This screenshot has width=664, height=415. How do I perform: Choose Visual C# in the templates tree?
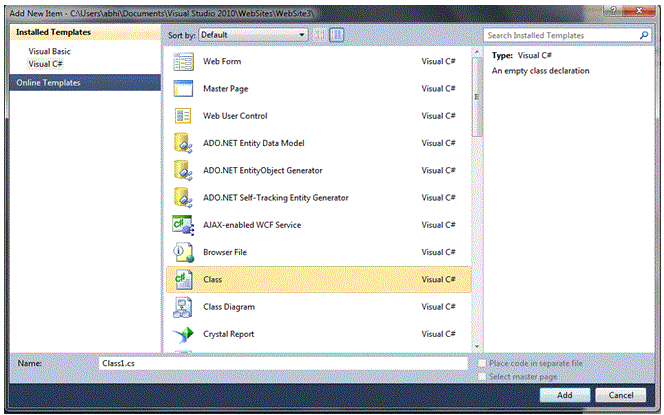point(46,64)
